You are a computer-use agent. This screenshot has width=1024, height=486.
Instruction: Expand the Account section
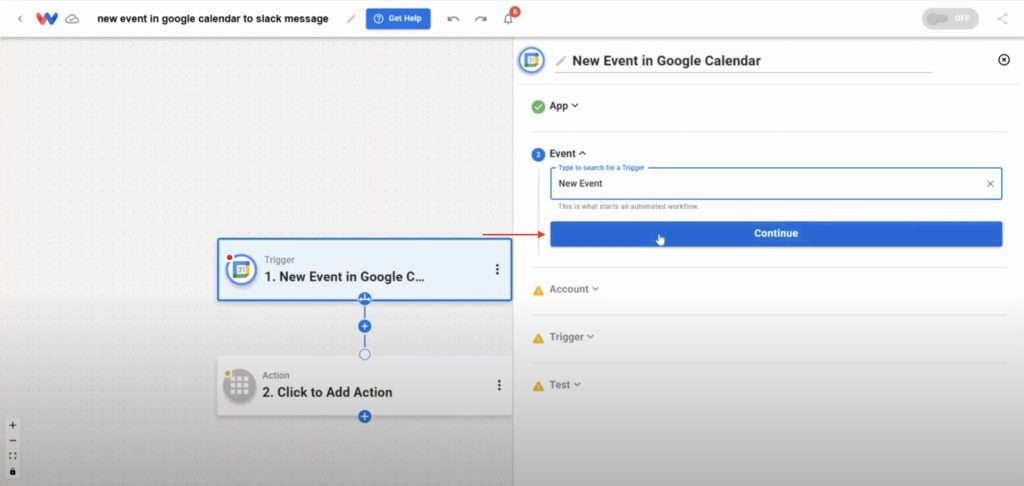click(573, 289)
